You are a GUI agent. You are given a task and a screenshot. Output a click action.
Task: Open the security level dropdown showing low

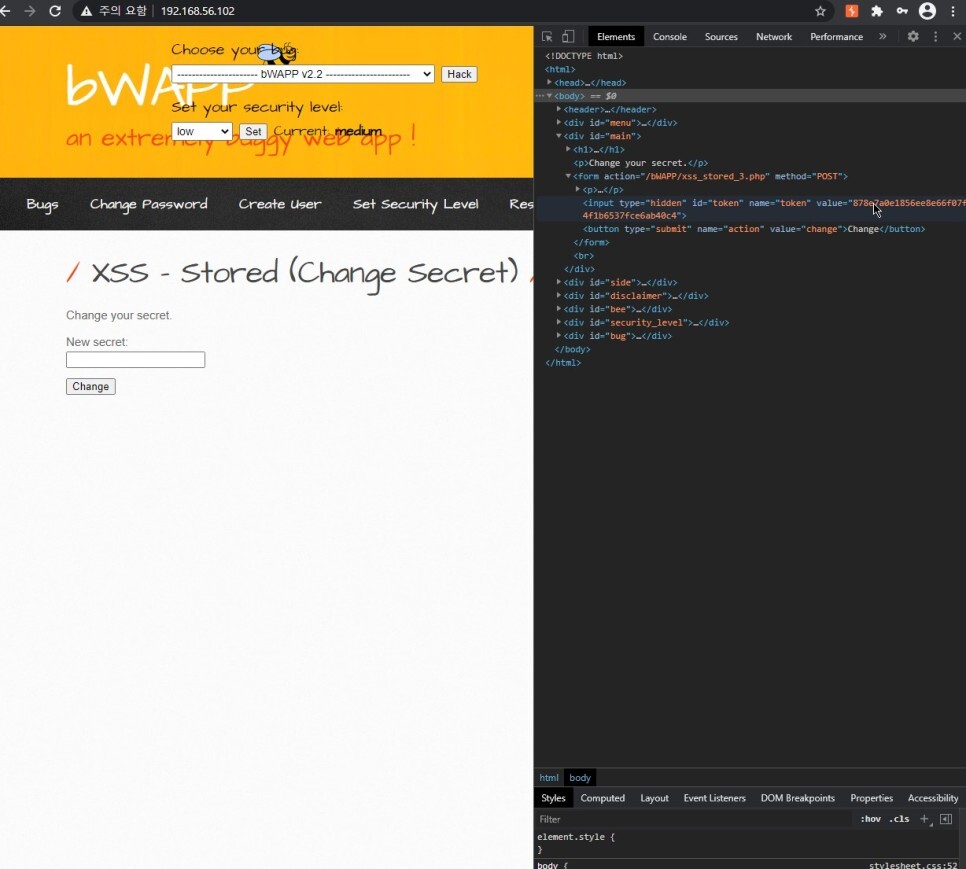coord(201,131)
